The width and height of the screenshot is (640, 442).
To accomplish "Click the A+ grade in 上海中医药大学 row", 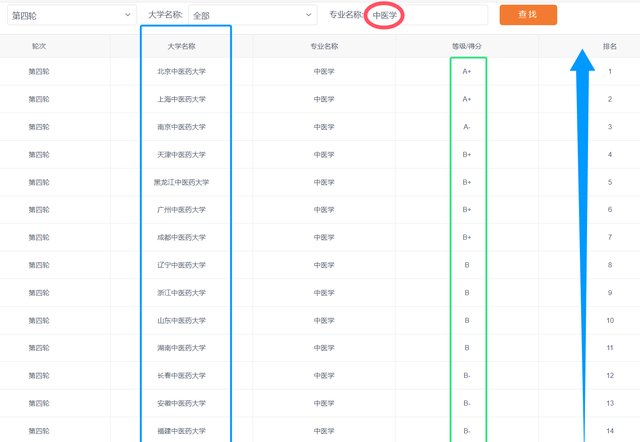I will click(x=467, y=99).
